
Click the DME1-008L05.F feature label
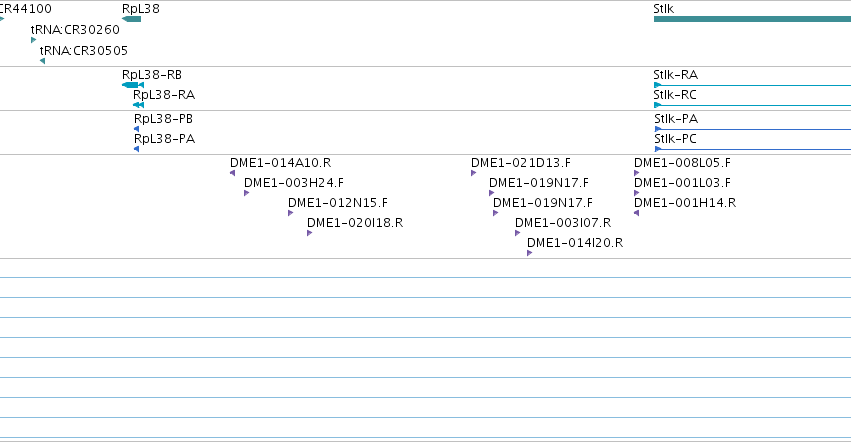(x=682, y=162)
